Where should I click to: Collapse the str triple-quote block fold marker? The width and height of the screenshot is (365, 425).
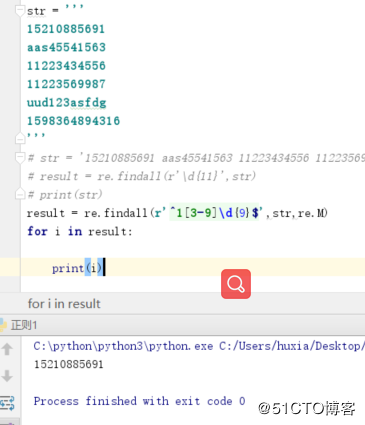[x=20, y=10]
